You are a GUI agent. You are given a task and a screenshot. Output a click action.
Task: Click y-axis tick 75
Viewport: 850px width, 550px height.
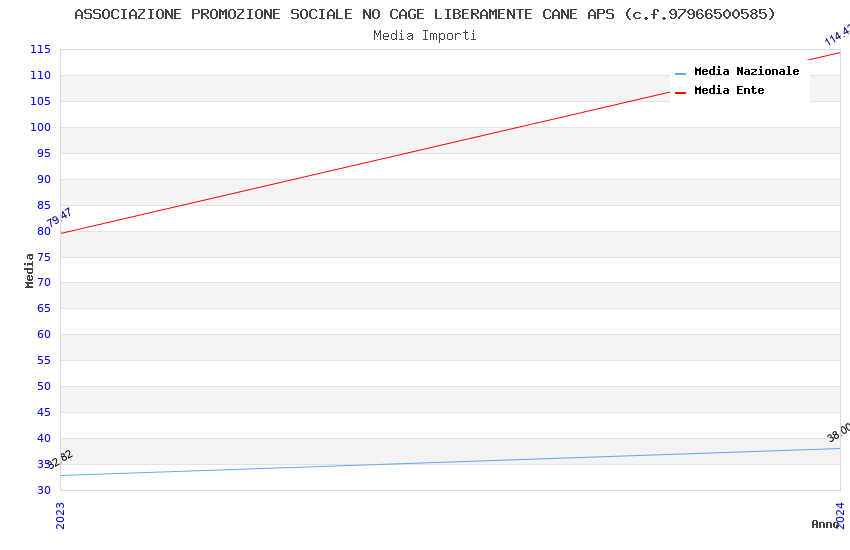point(44,257)
